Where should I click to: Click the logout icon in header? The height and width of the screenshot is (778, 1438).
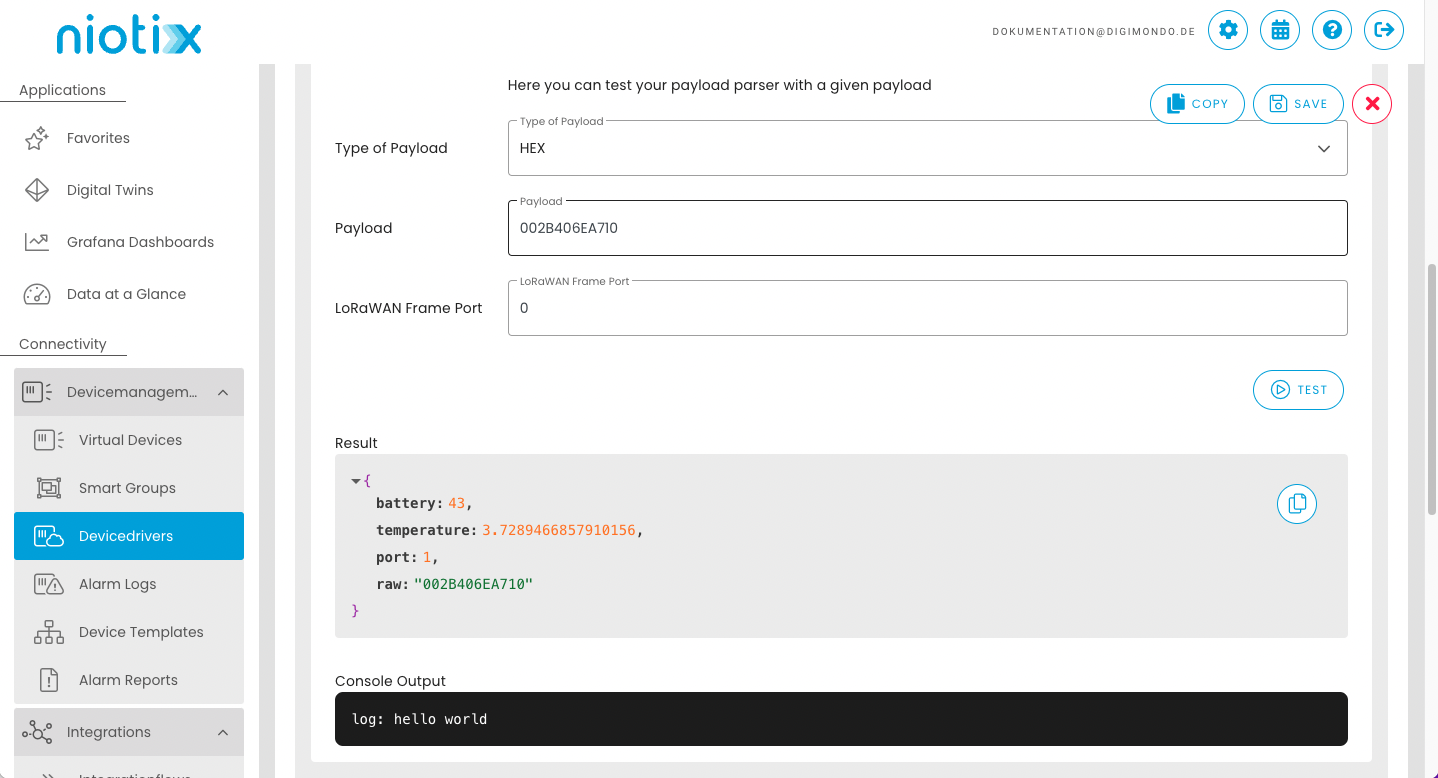[1384, 30]
